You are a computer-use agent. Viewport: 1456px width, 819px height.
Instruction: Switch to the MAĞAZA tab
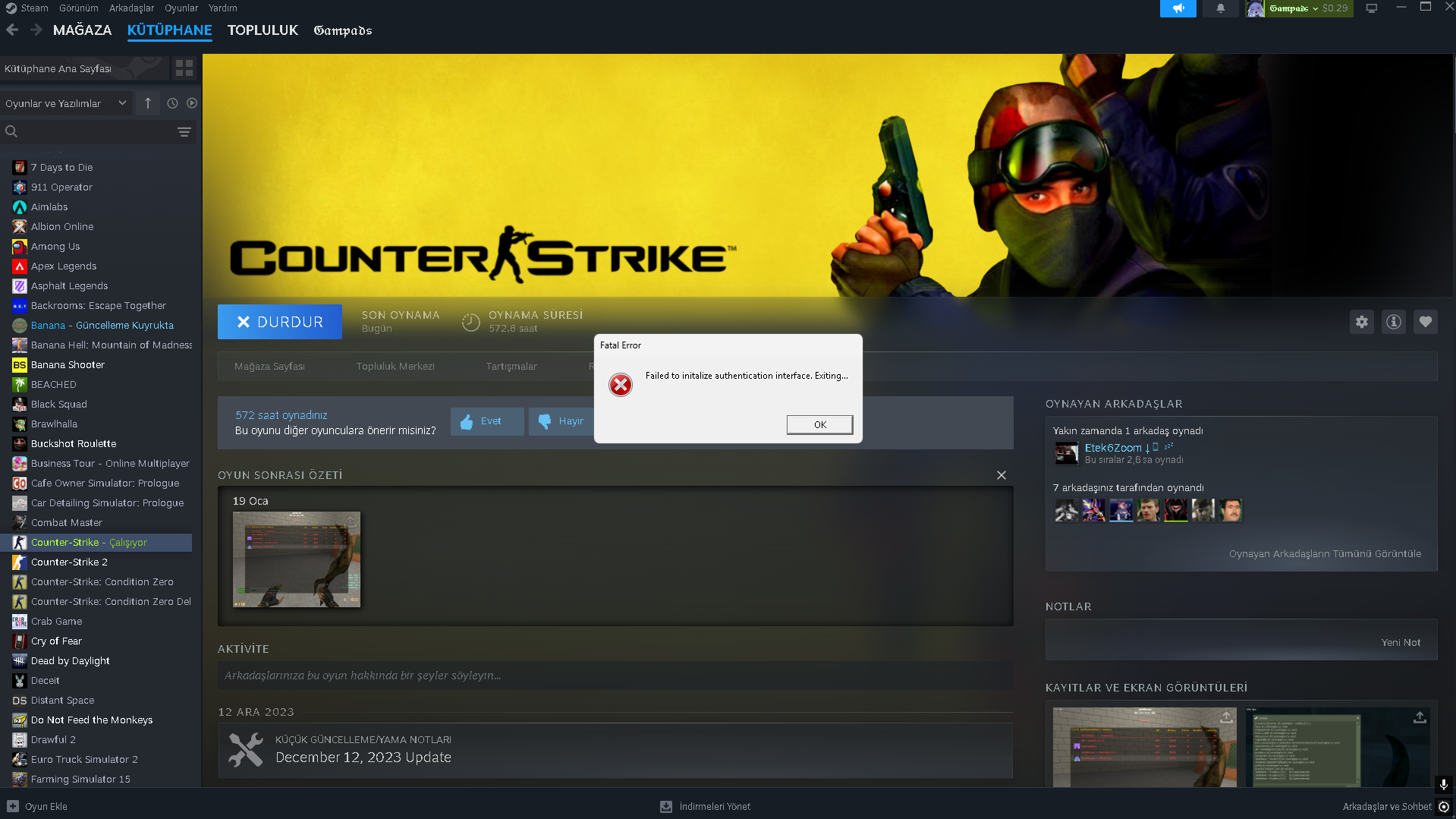(82, 30)
